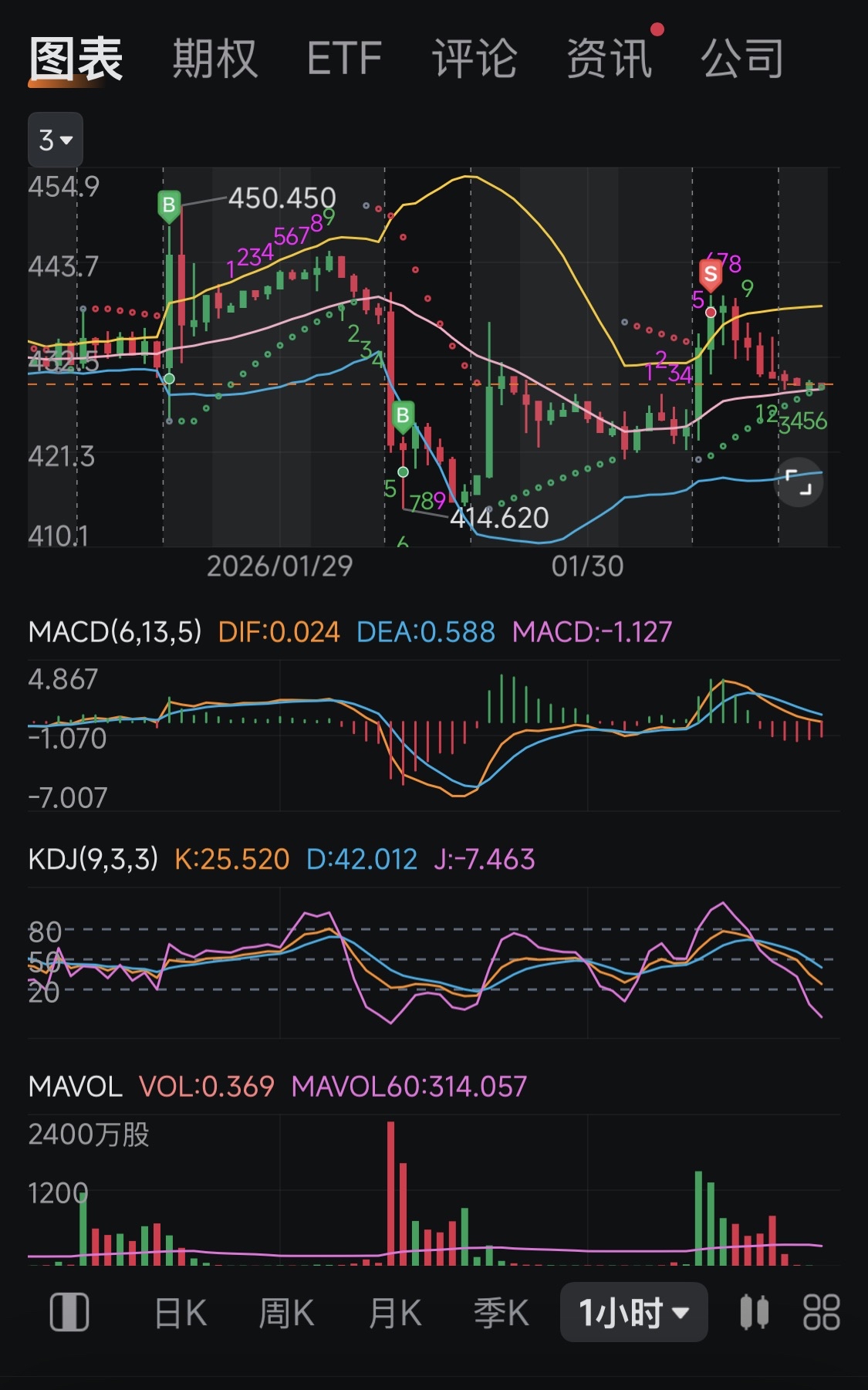Tap the MACD:-1.127 value
The height and width of the screenshot is (1390, 868).
click(592, 632)
